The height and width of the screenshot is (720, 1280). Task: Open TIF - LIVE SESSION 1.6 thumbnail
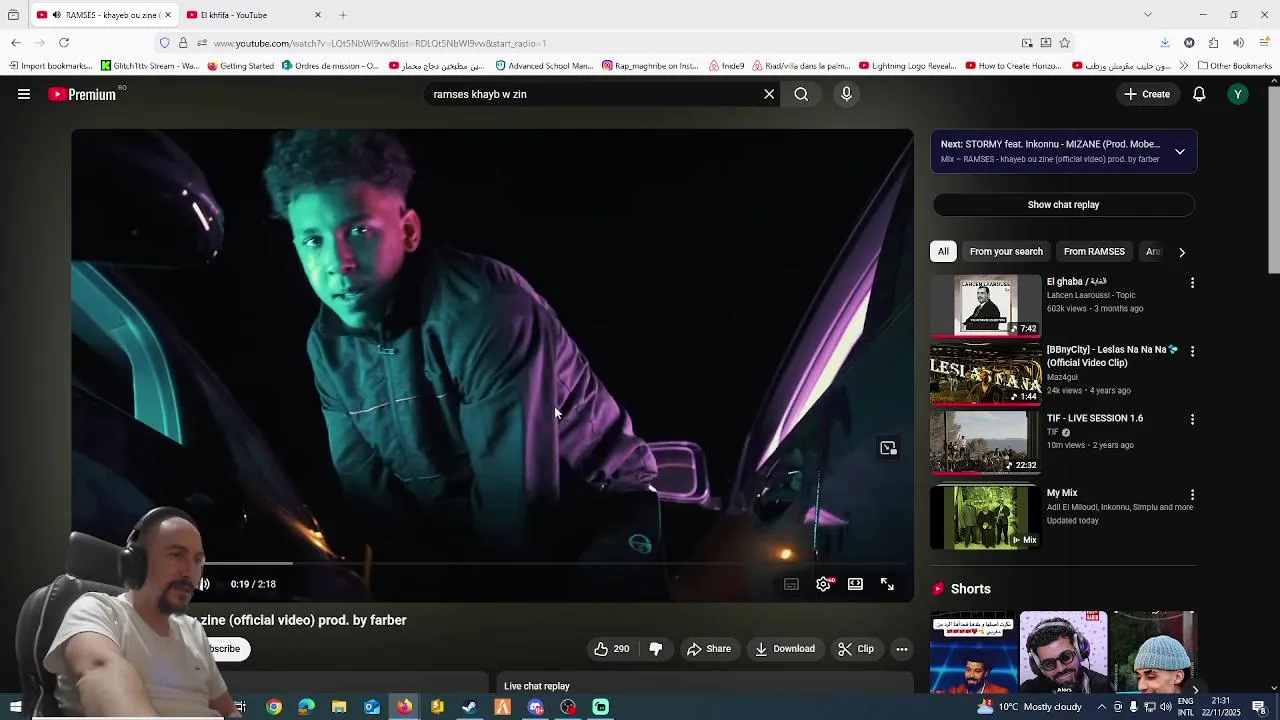(986, 443)
